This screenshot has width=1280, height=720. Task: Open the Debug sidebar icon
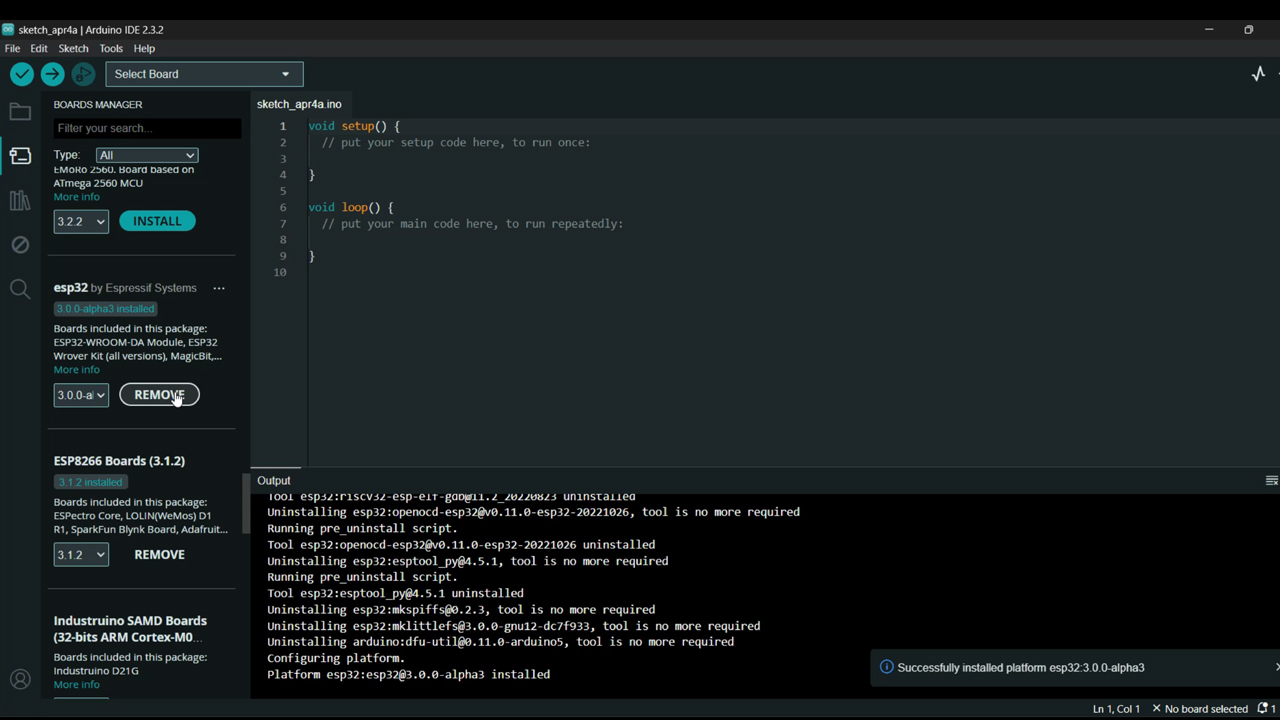click(20, 245)
